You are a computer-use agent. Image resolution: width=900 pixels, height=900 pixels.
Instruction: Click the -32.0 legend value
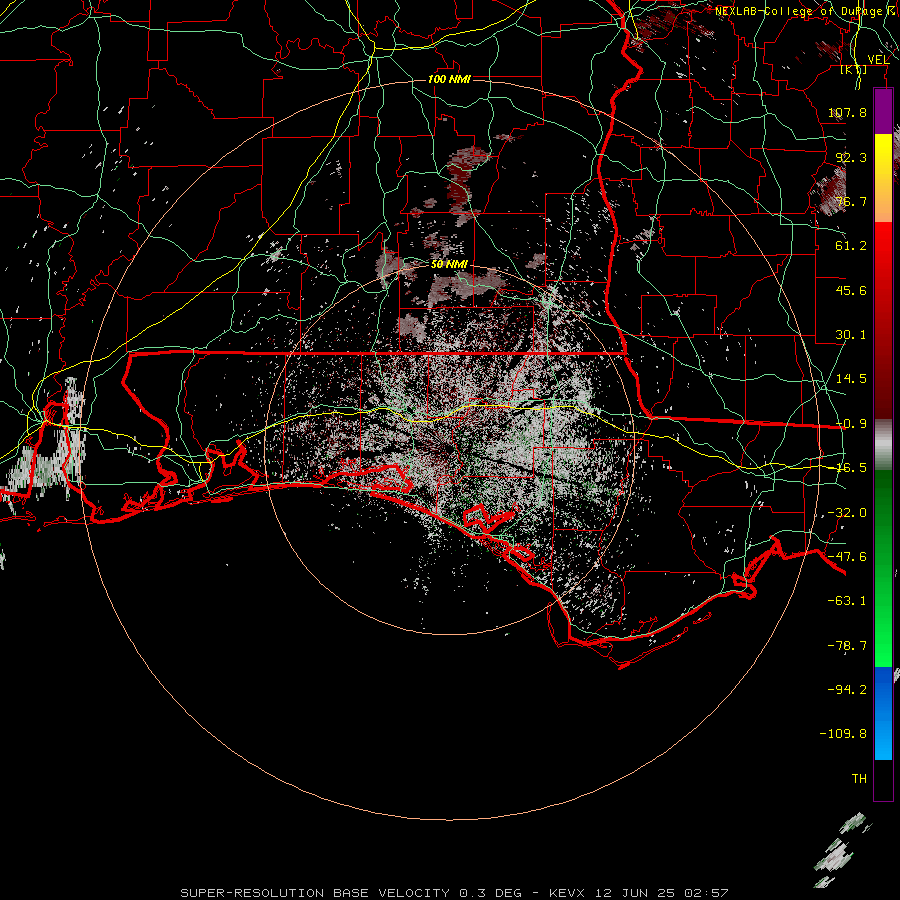coord(847,513)
